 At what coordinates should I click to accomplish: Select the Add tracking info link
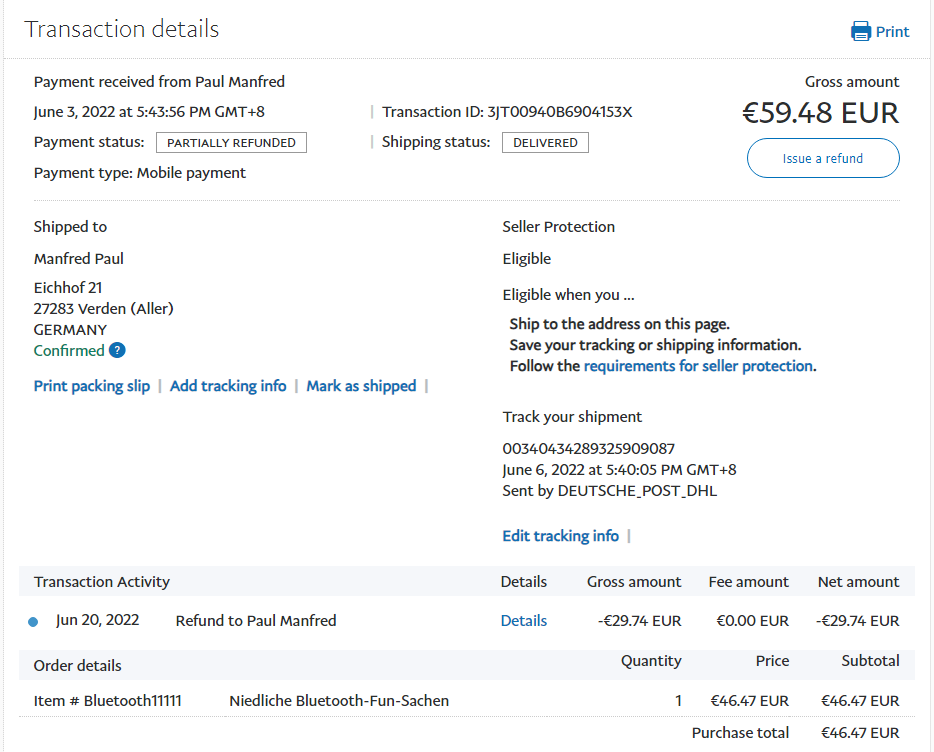tap(228, 386)
